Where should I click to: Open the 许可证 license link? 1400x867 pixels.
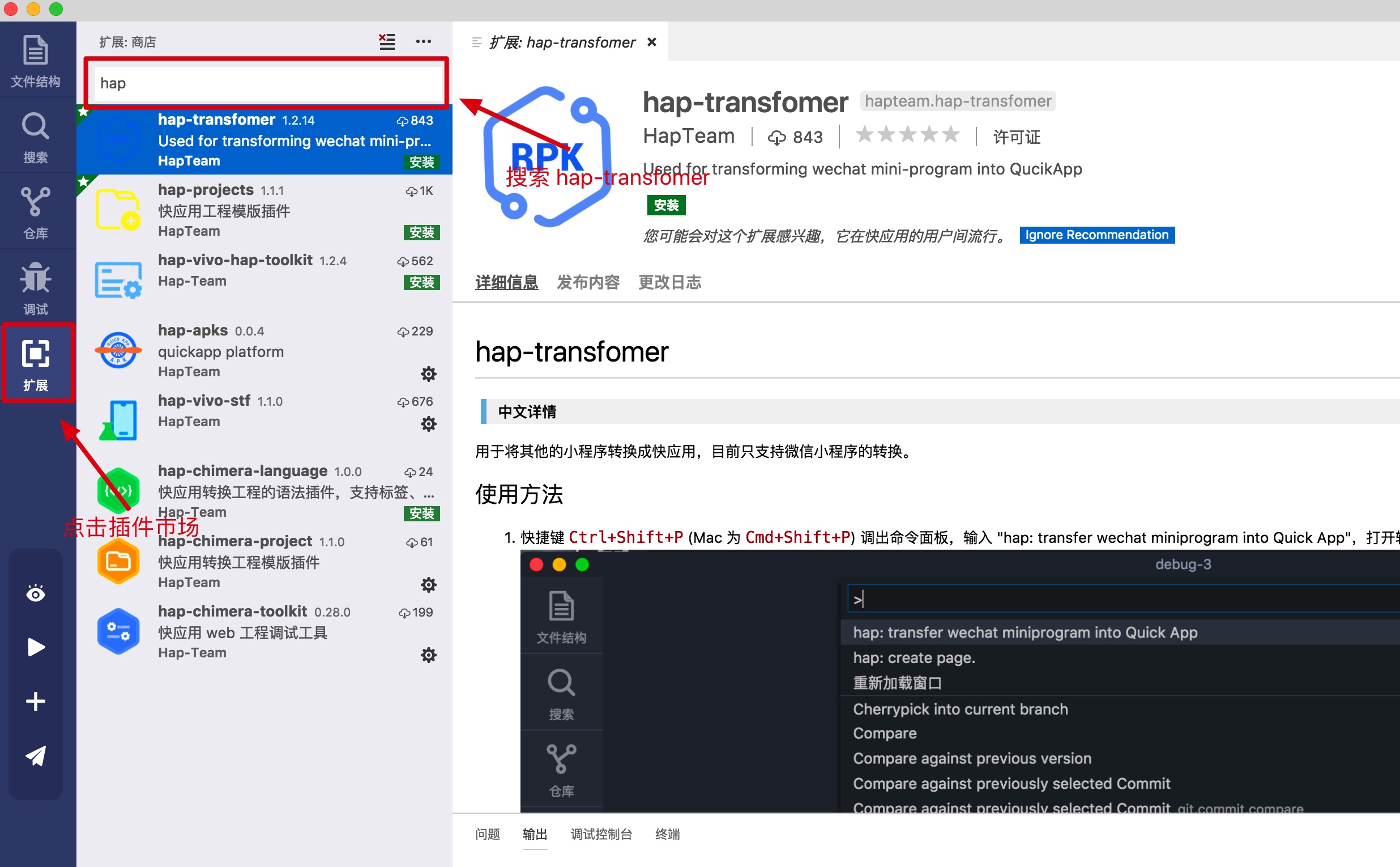tap(1016, 137)
